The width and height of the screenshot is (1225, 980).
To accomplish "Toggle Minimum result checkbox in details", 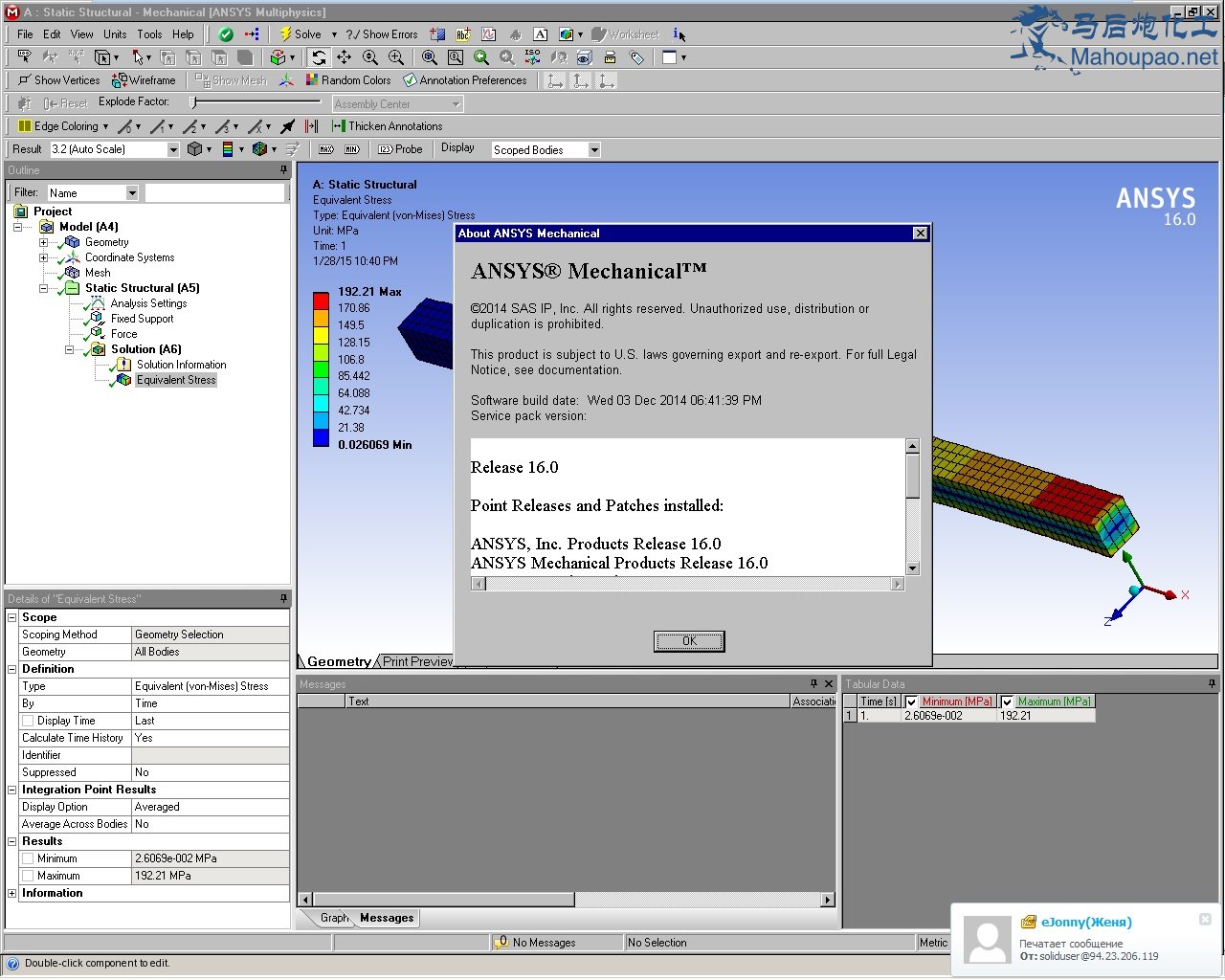I will (28, 858).
